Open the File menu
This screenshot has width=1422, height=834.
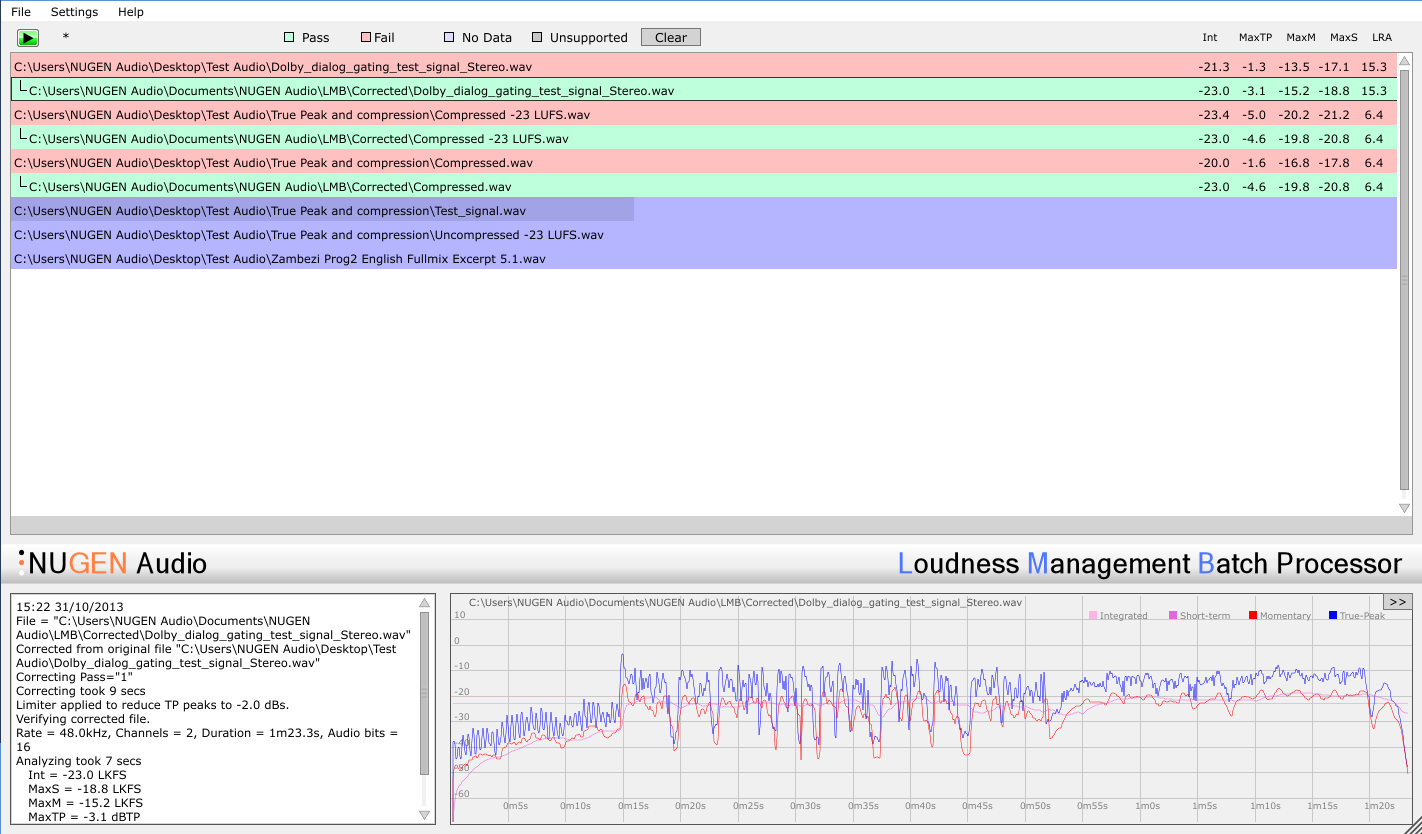pos(21,12)
